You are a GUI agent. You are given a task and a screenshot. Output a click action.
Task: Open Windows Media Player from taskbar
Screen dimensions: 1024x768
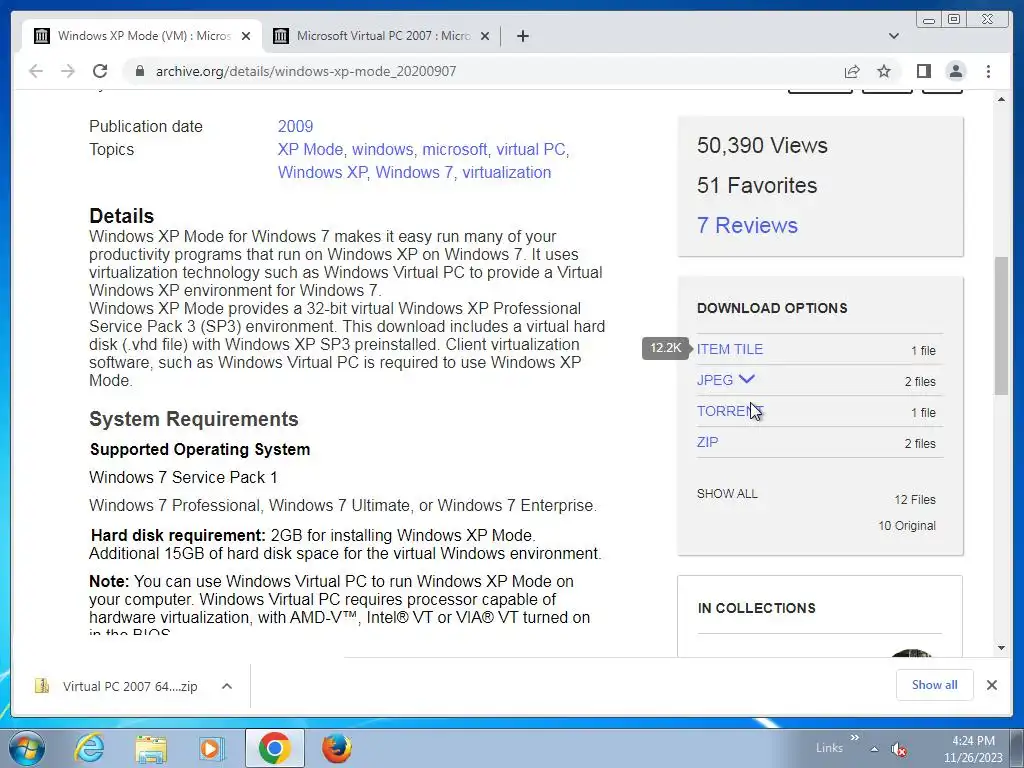tap(211, 748)
